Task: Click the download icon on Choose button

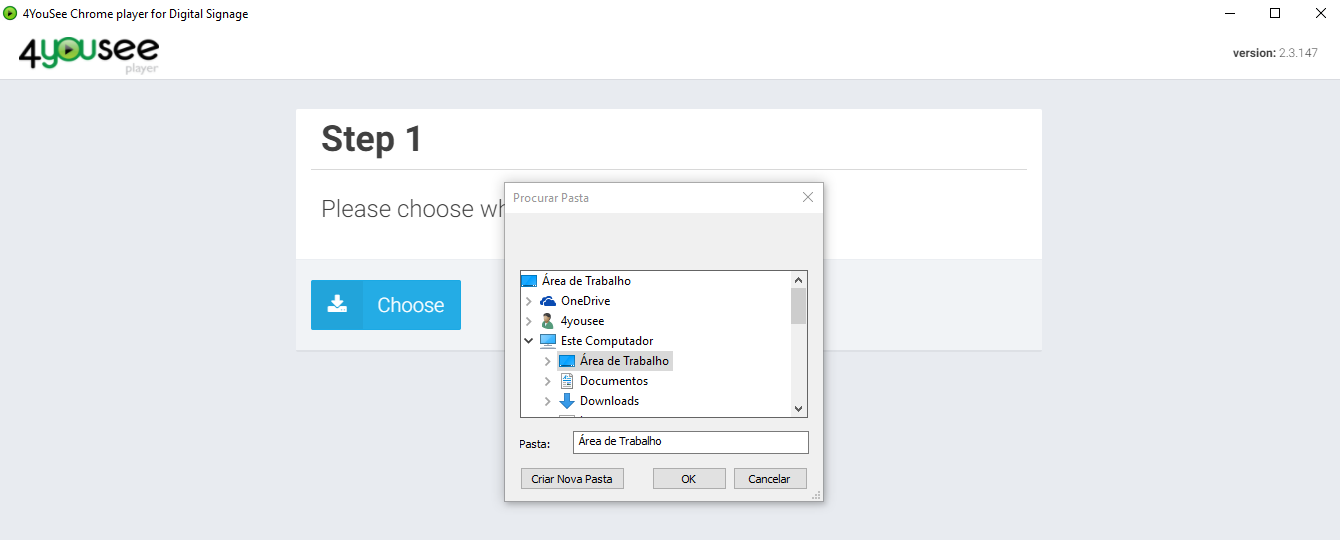Action: [x=337, y=304]
